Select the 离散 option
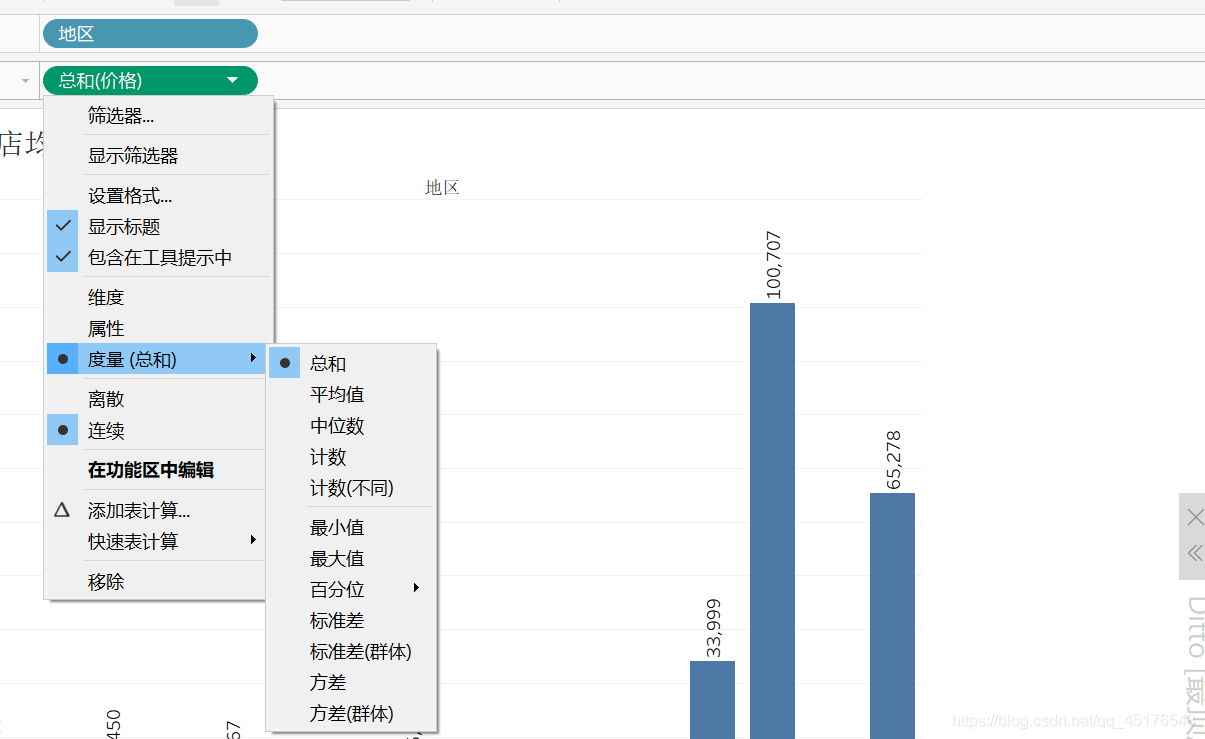 coord(158,399)
